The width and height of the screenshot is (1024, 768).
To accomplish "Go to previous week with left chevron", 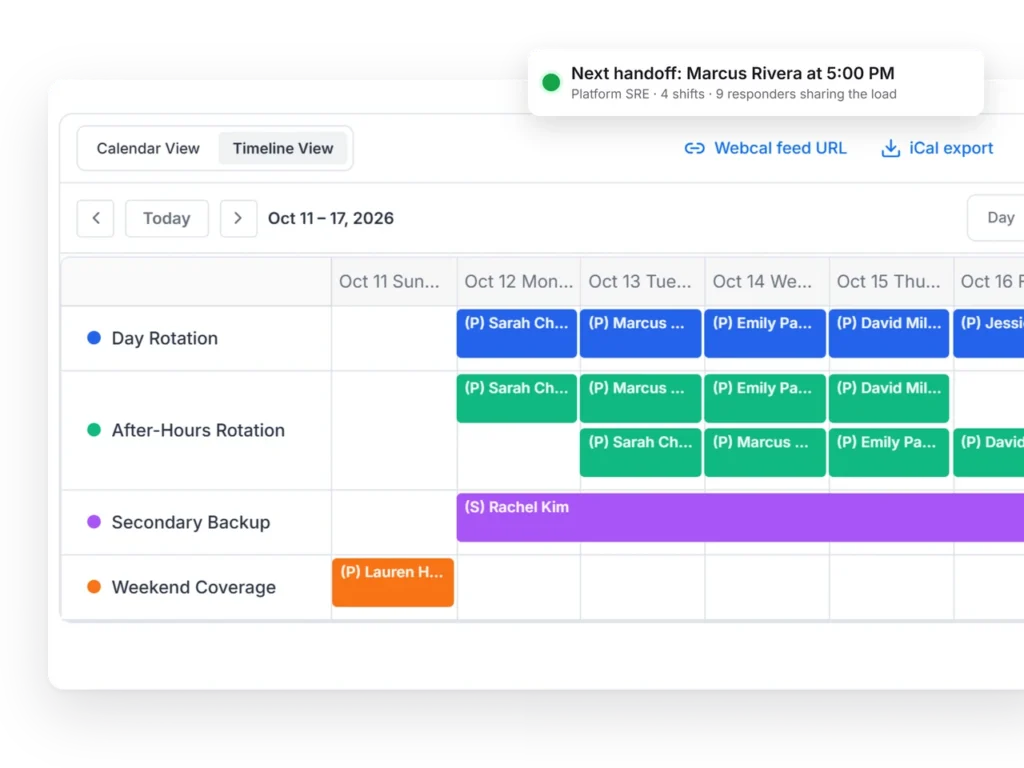I will [95, 218].
